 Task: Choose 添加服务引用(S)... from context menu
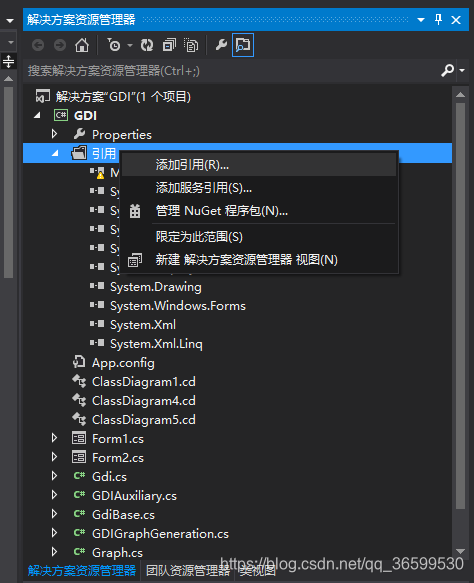tap(259, 188)
